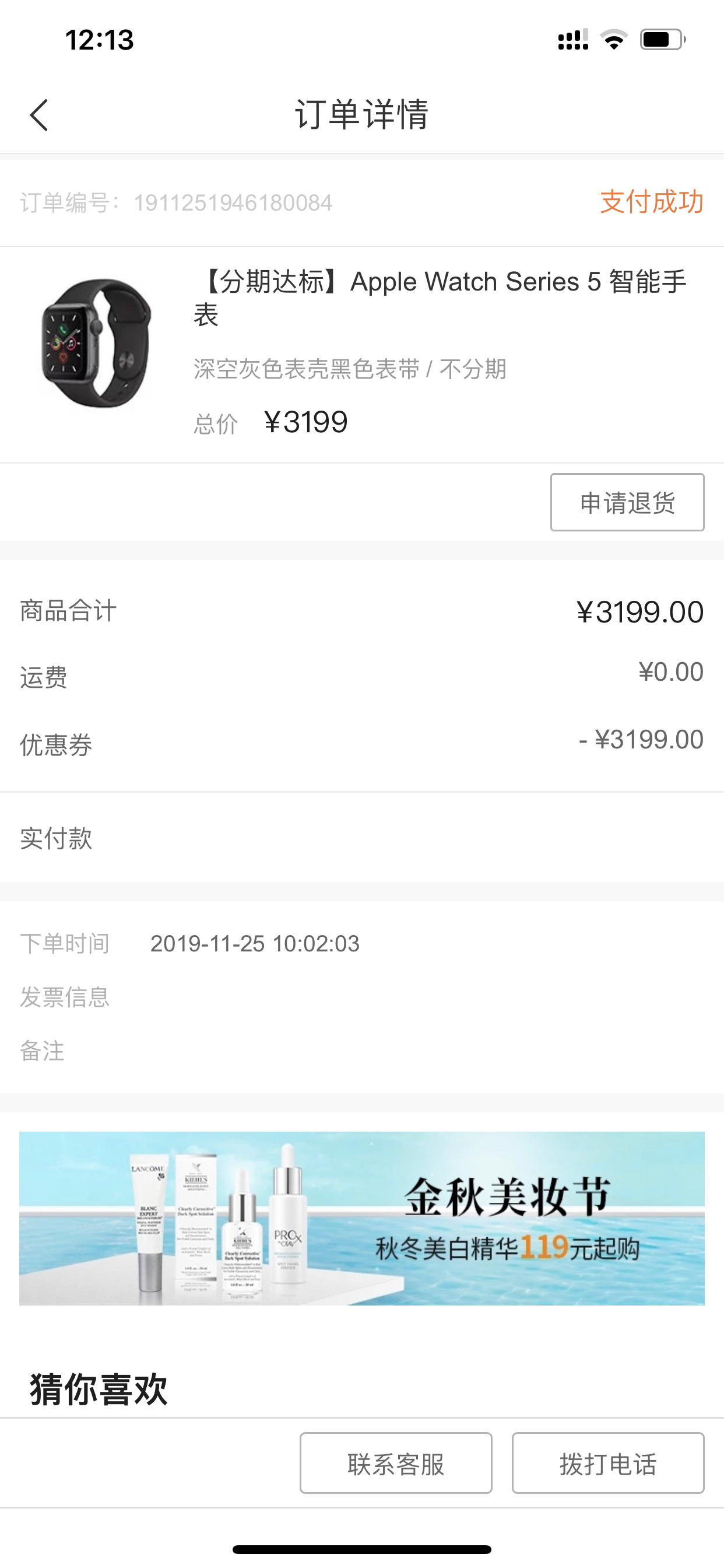
Task: Open the 金秋美妆节 promotional banner
Action: click(362, 1218)
